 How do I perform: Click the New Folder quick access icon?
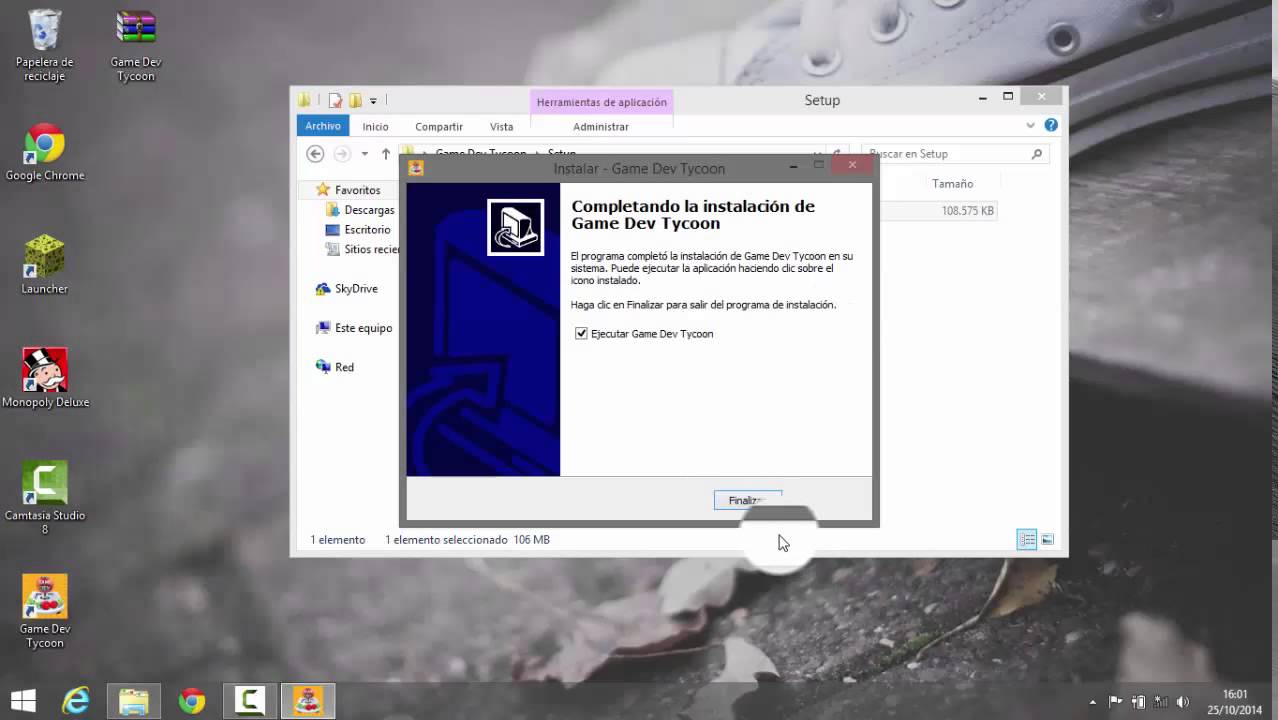pos(355,100)
